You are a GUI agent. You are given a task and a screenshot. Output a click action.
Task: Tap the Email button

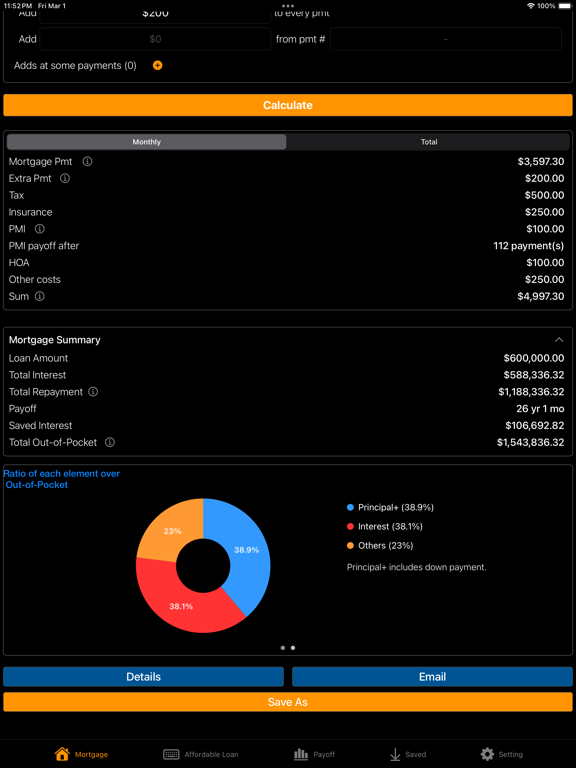432,676
